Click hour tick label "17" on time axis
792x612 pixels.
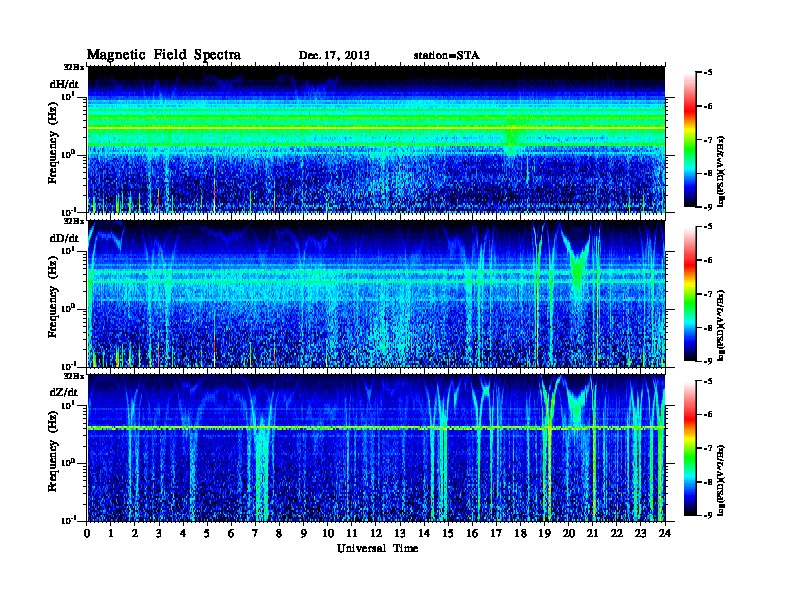[497, 534]
